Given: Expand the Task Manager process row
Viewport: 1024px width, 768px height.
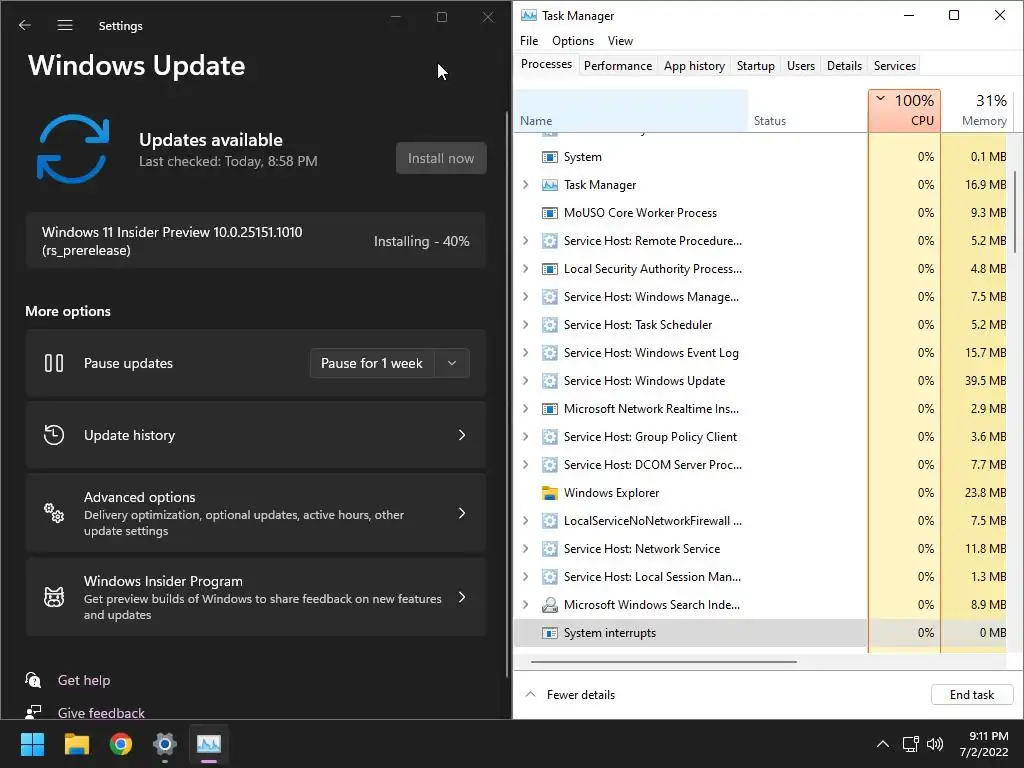Looking at the screenshot, I should pyautogui.click(x=526, y=185).
